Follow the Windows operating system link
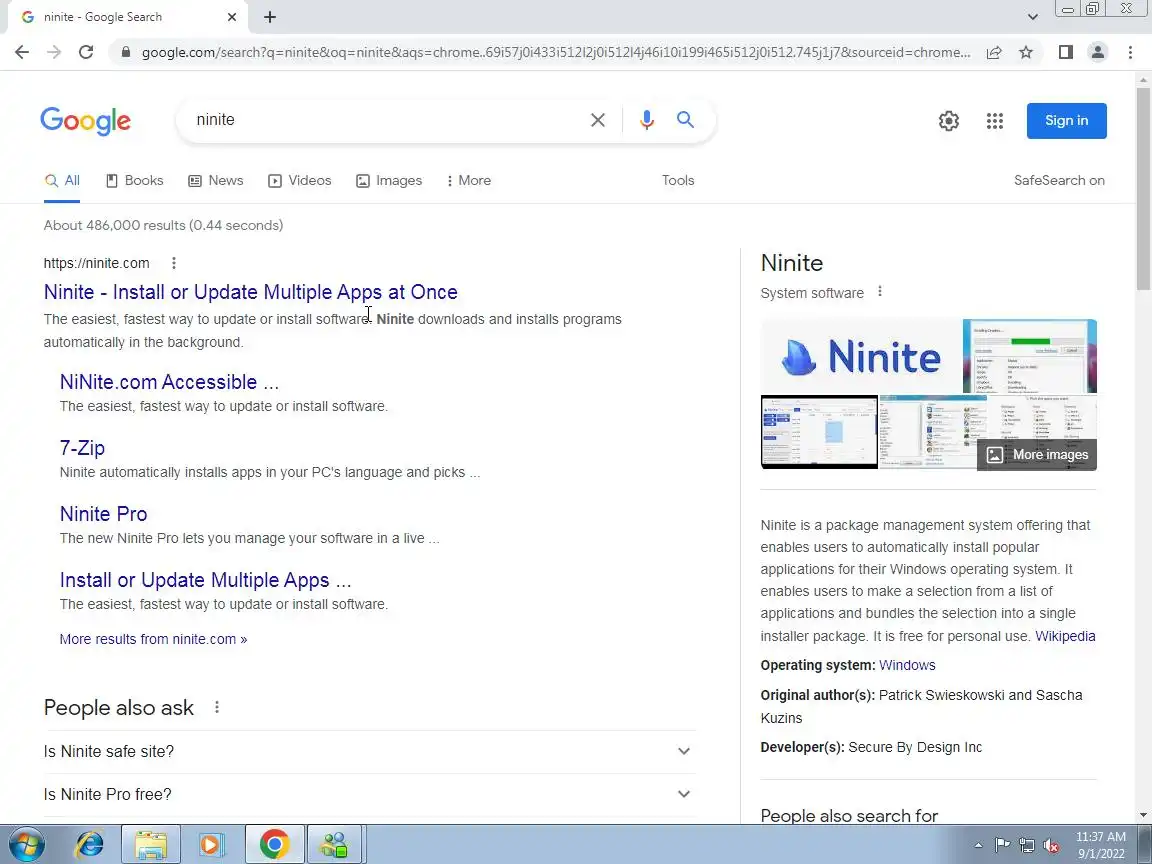 click(x=907, y=666)
